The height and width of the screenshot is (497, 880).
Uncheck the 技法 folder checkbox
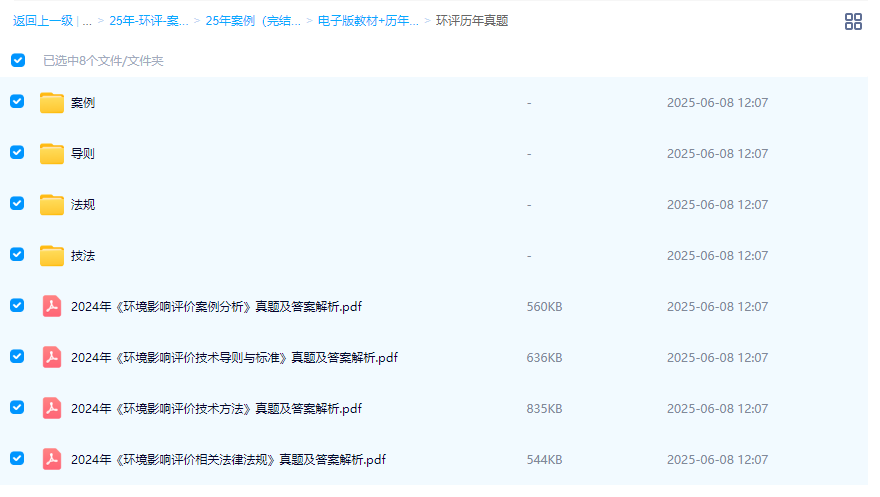(x=17, y=254)
